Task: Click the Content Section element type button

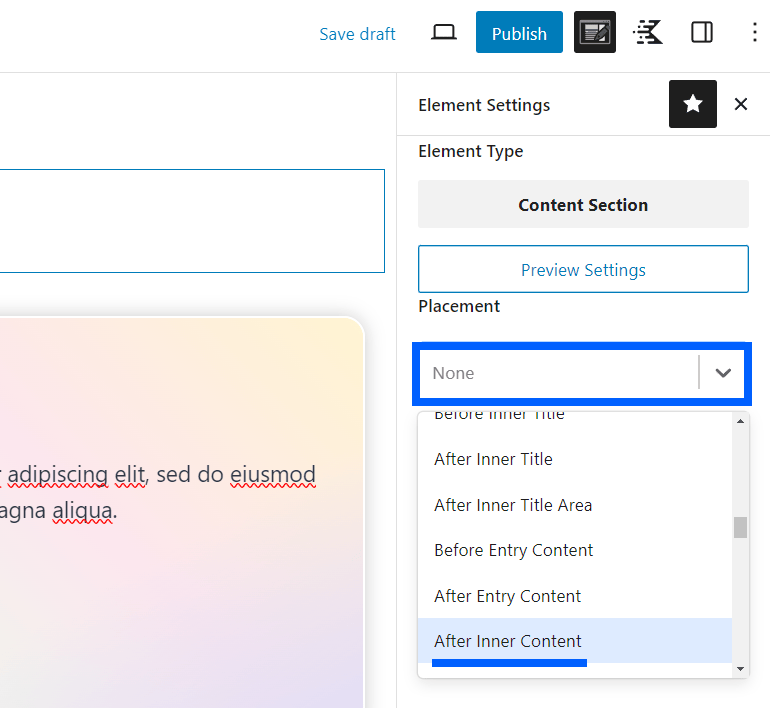Action: (x=583, y=205)
